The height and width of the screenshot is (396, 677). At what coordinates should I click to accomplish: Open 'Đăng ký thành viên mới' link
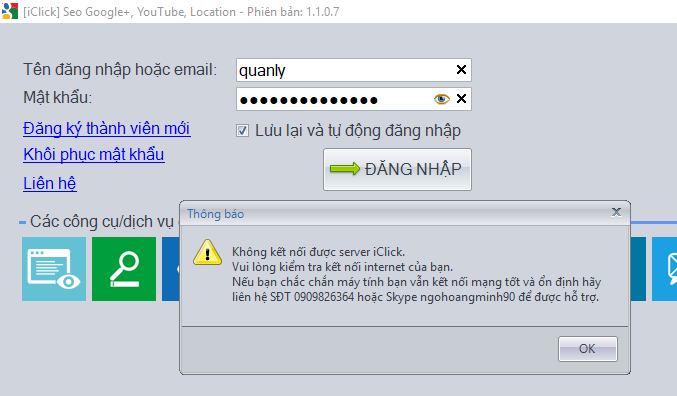point(107,128)
